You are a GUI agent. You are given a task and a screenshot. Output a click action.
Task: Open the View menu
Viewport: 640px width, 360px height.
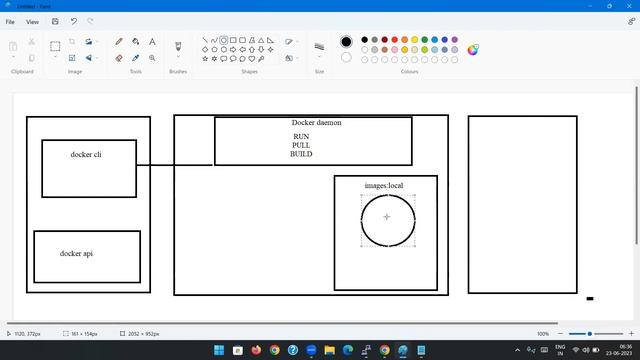click(x=32, y=22)
